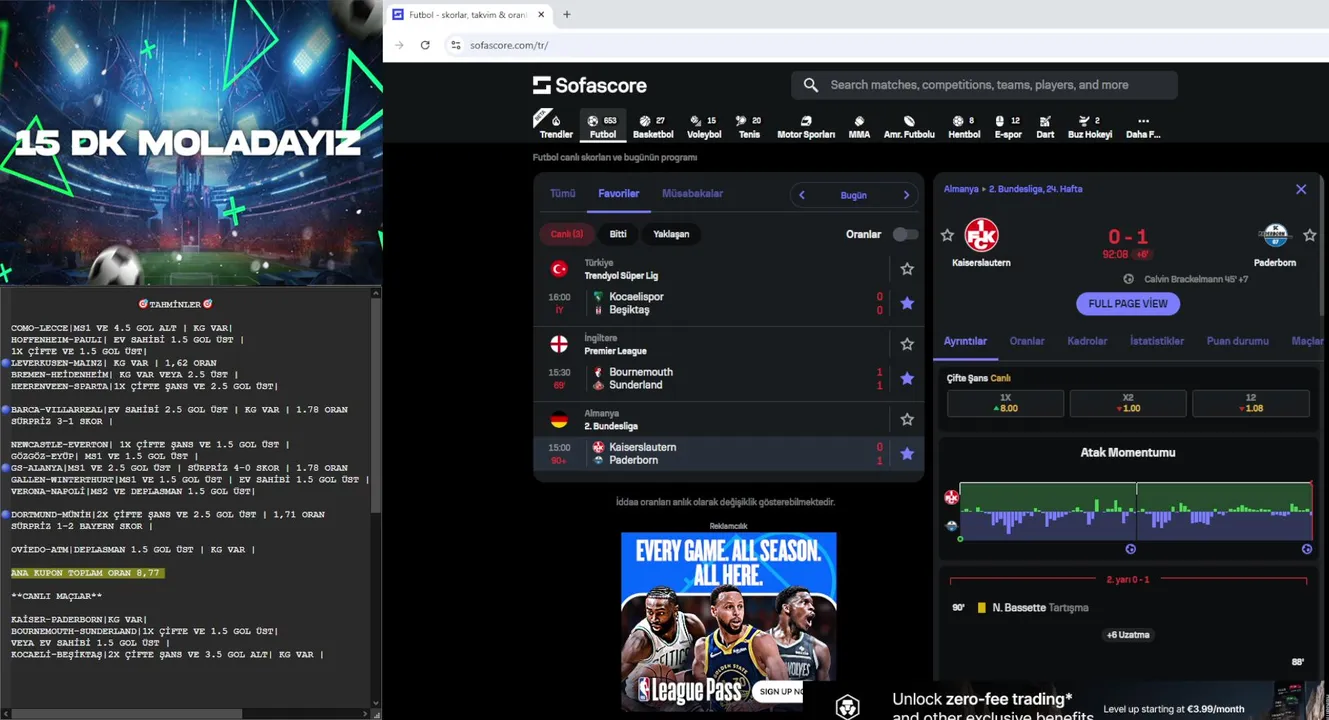Favorite Kaiserslautern team star
Viewport: 1329px width, 720px height.
pyautogui.click(x=947, y=235)
